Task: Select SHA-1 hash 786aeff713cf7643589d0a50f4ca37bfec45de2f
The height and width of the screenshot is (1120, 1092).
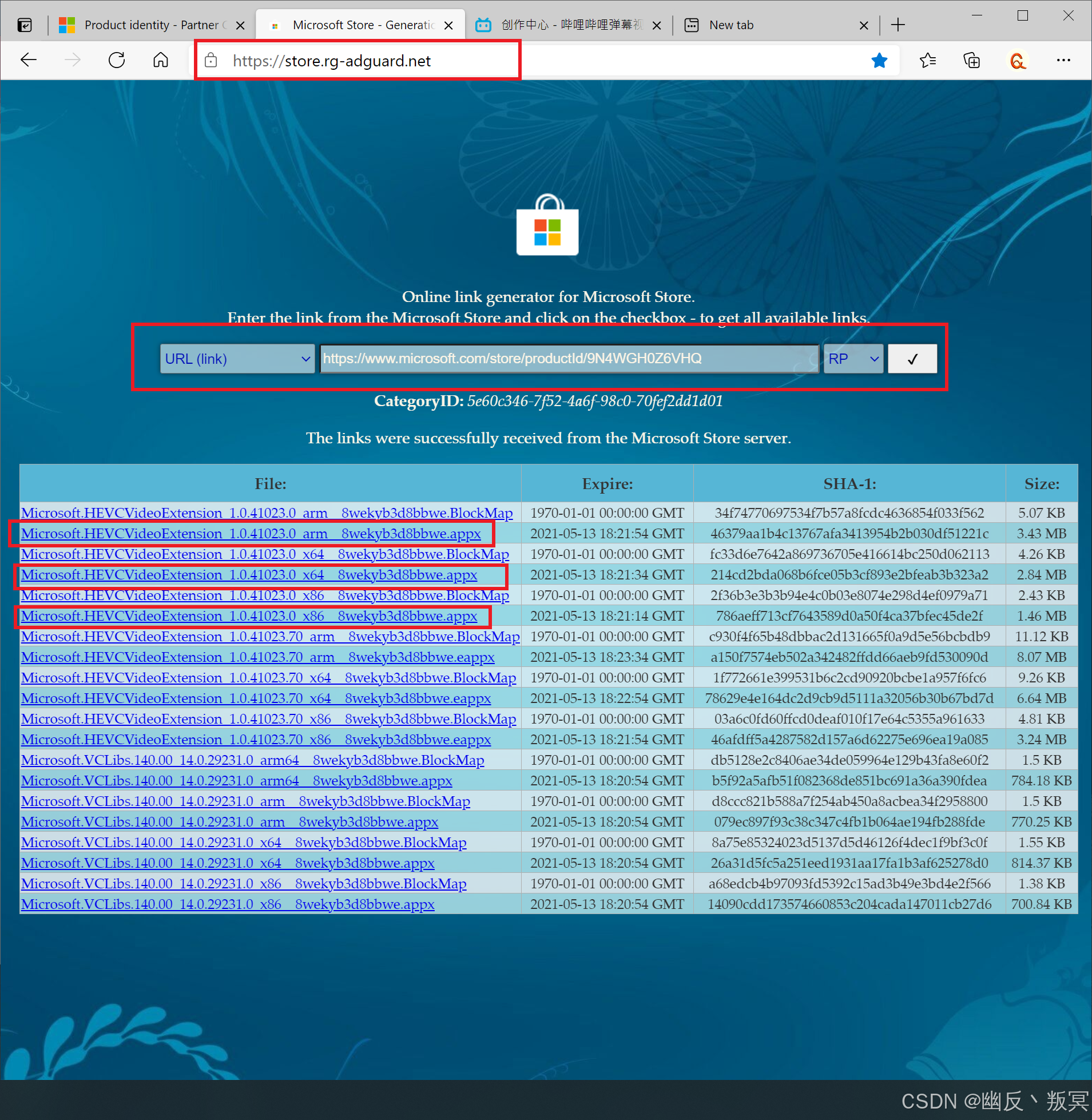Action: coord(849,616)
